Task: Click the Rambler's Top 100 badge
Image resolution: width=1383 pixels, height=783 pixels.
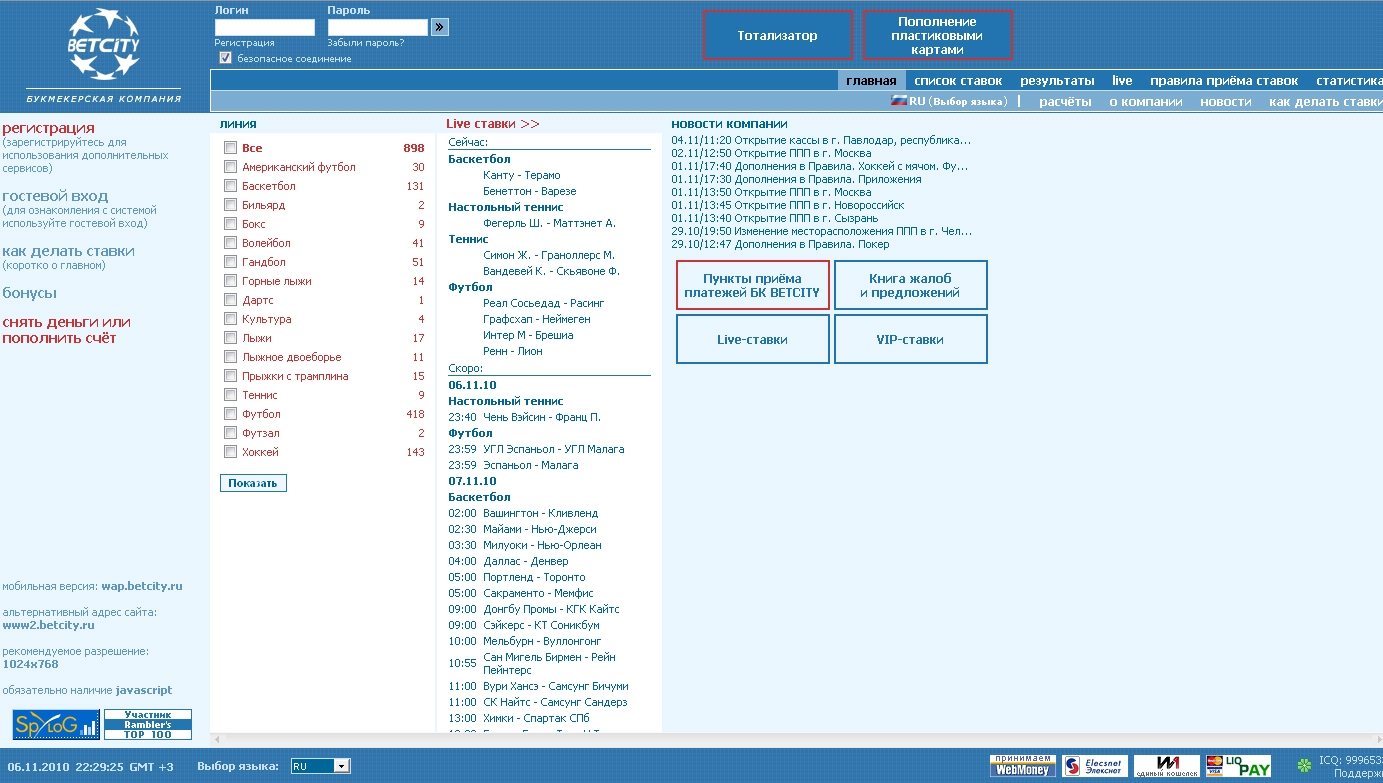Action: point(148,725)
